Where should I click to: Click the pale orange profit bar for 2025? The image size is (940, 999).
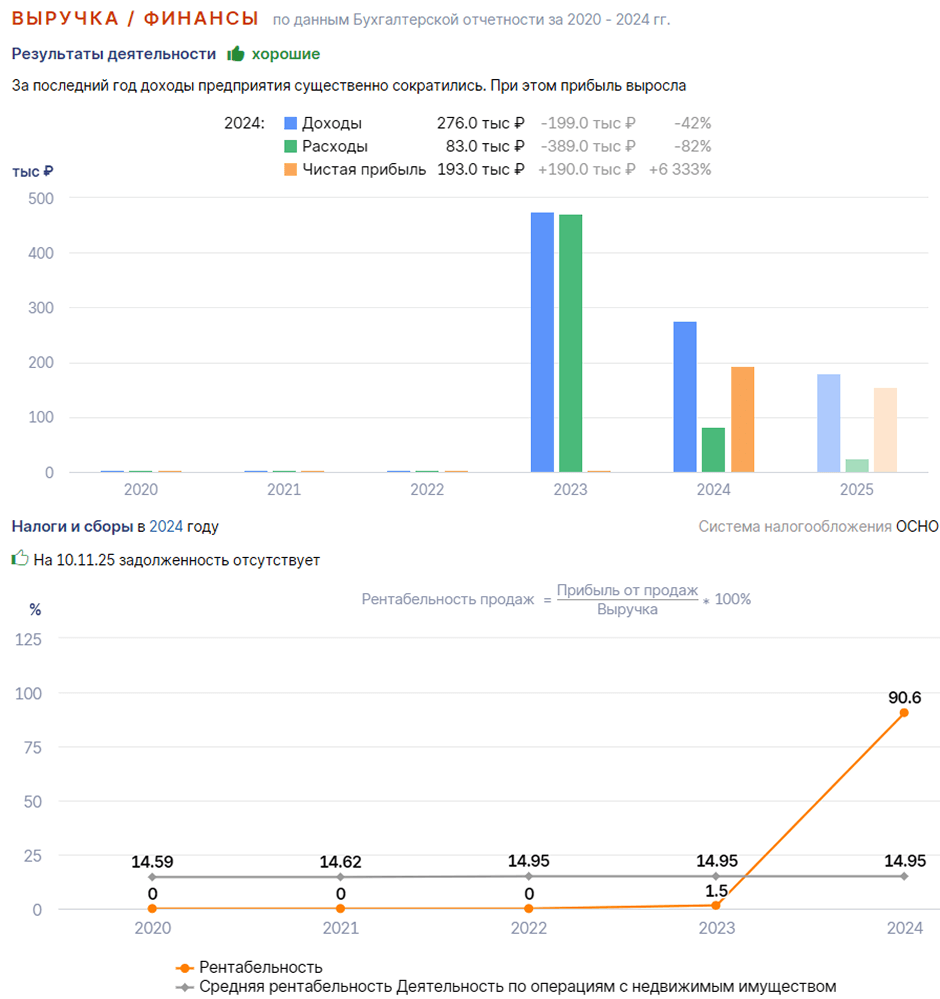coord(885,430)
